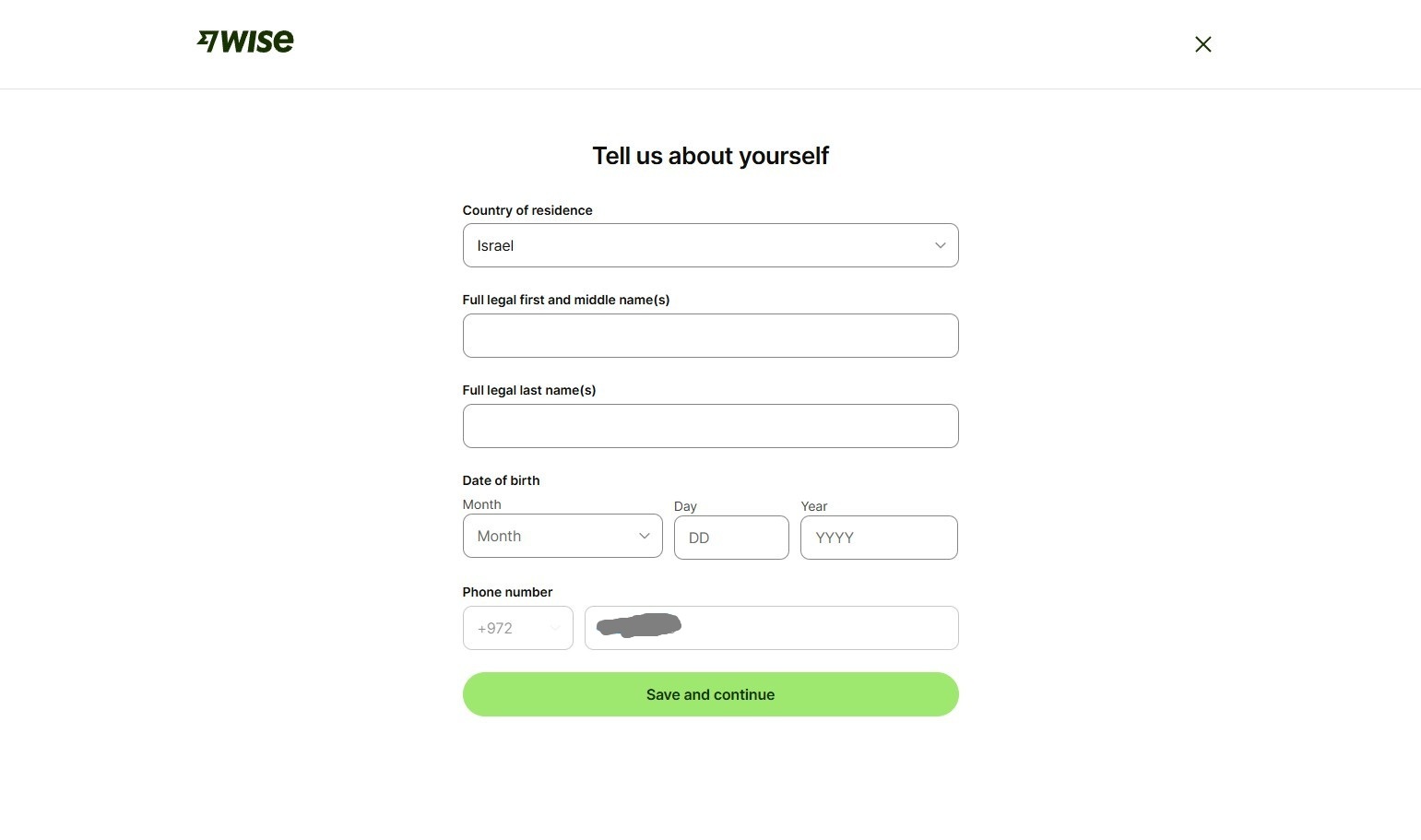This screenshot has width=1421, height=840.
Task: Click the Month dropdown chevron arrow
Action: click(644, 536)
